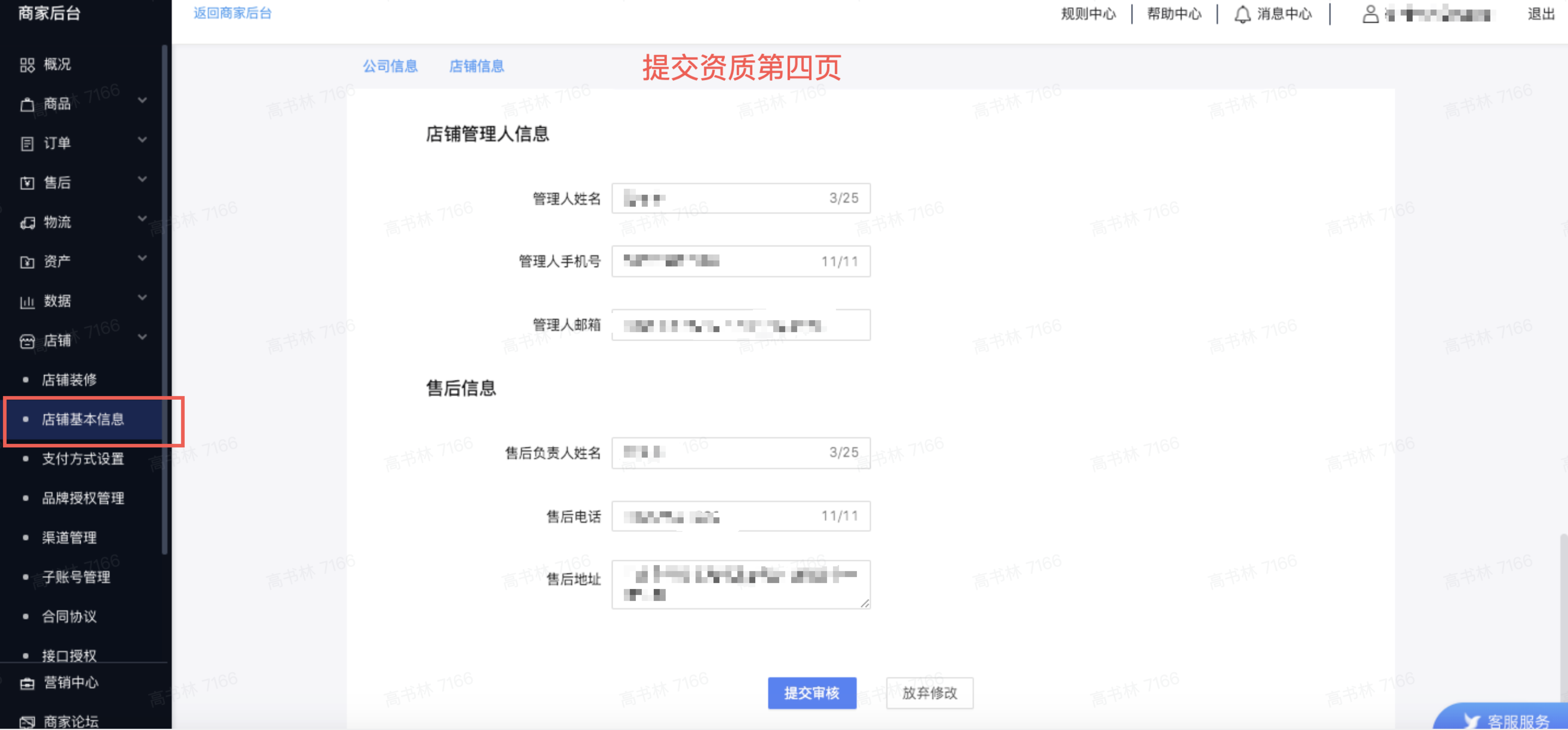Expand the 资产 menu chevron
Viewport: 1568px width, 730px height.
point(143,258)
